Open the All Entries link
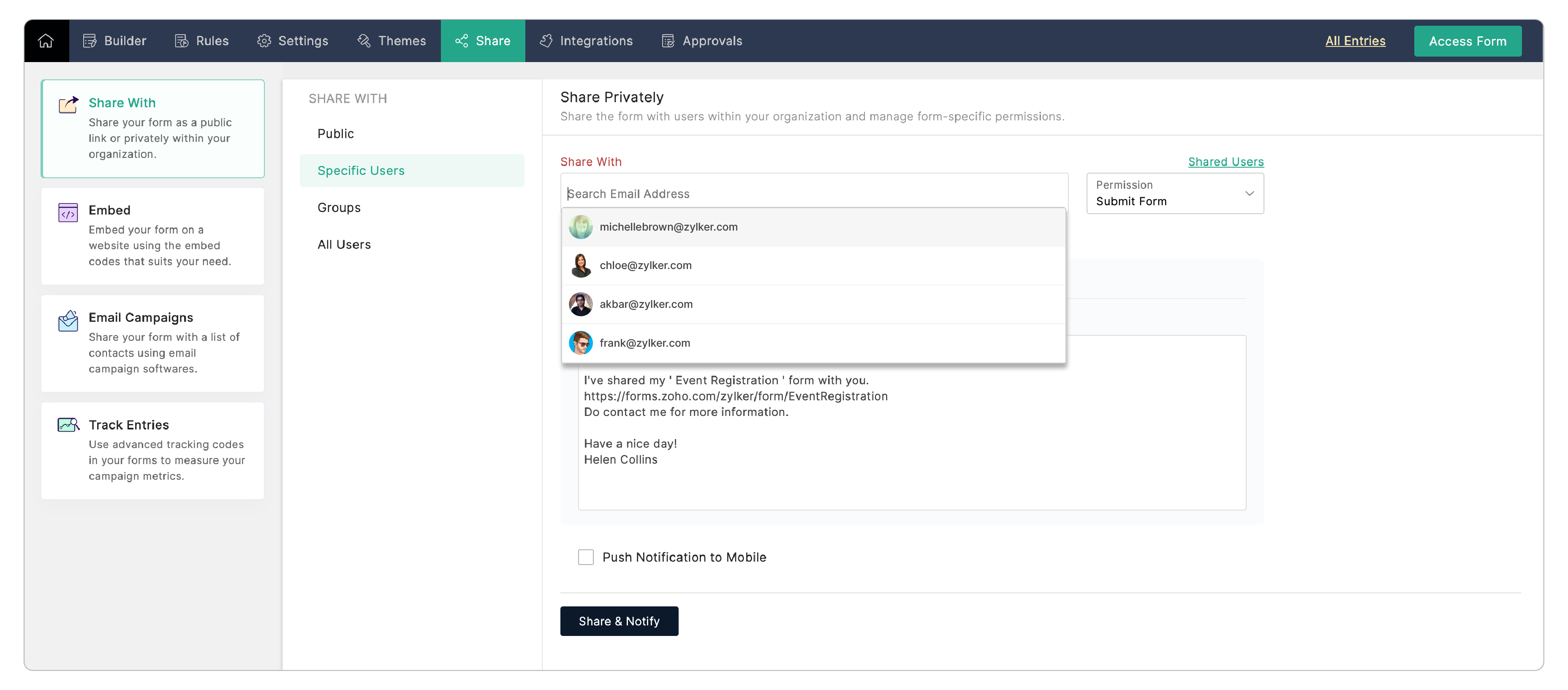1568x690 pixels. 1355,41
